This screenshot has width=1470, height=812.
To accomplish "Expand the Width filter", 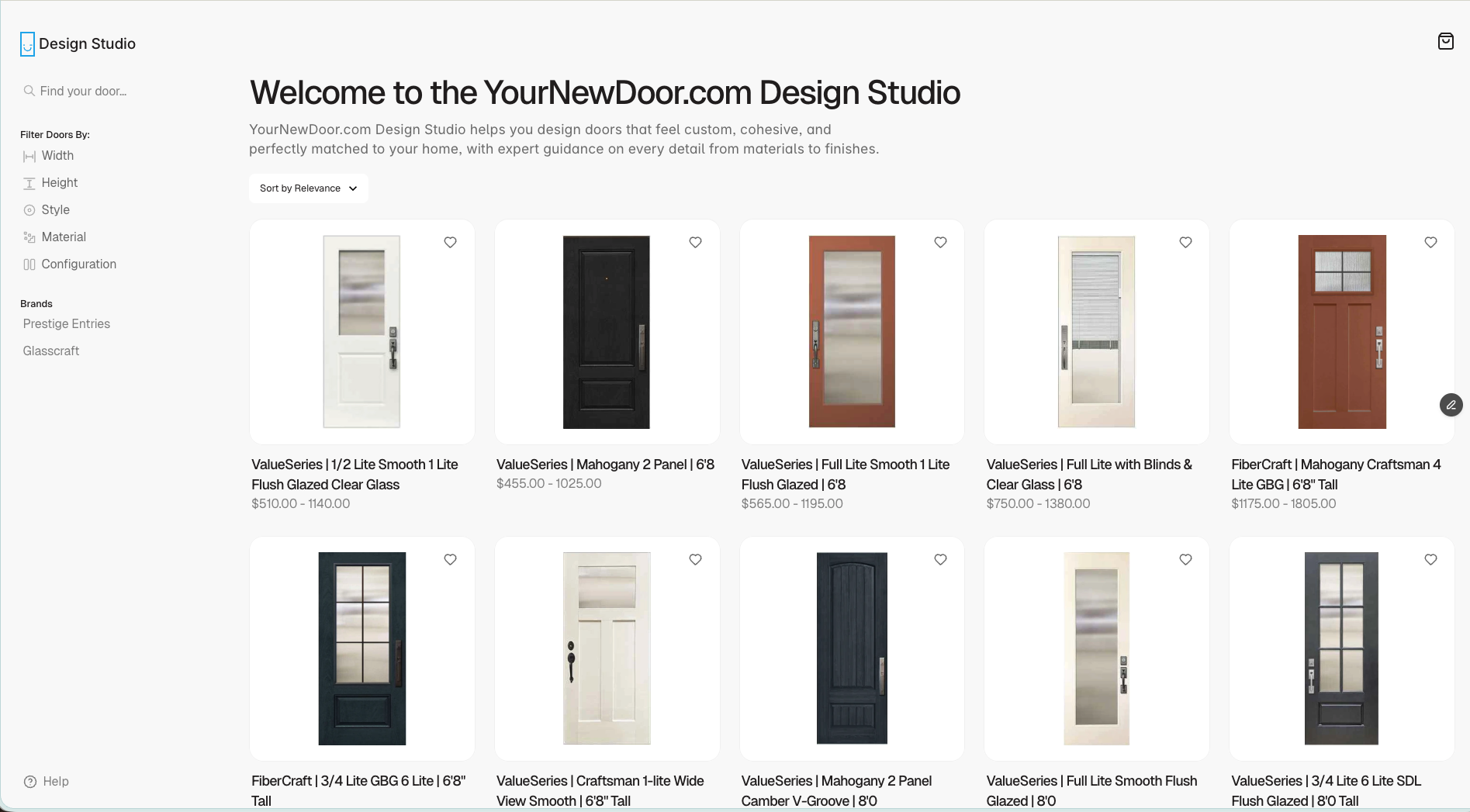I will (x=57, y=155).
